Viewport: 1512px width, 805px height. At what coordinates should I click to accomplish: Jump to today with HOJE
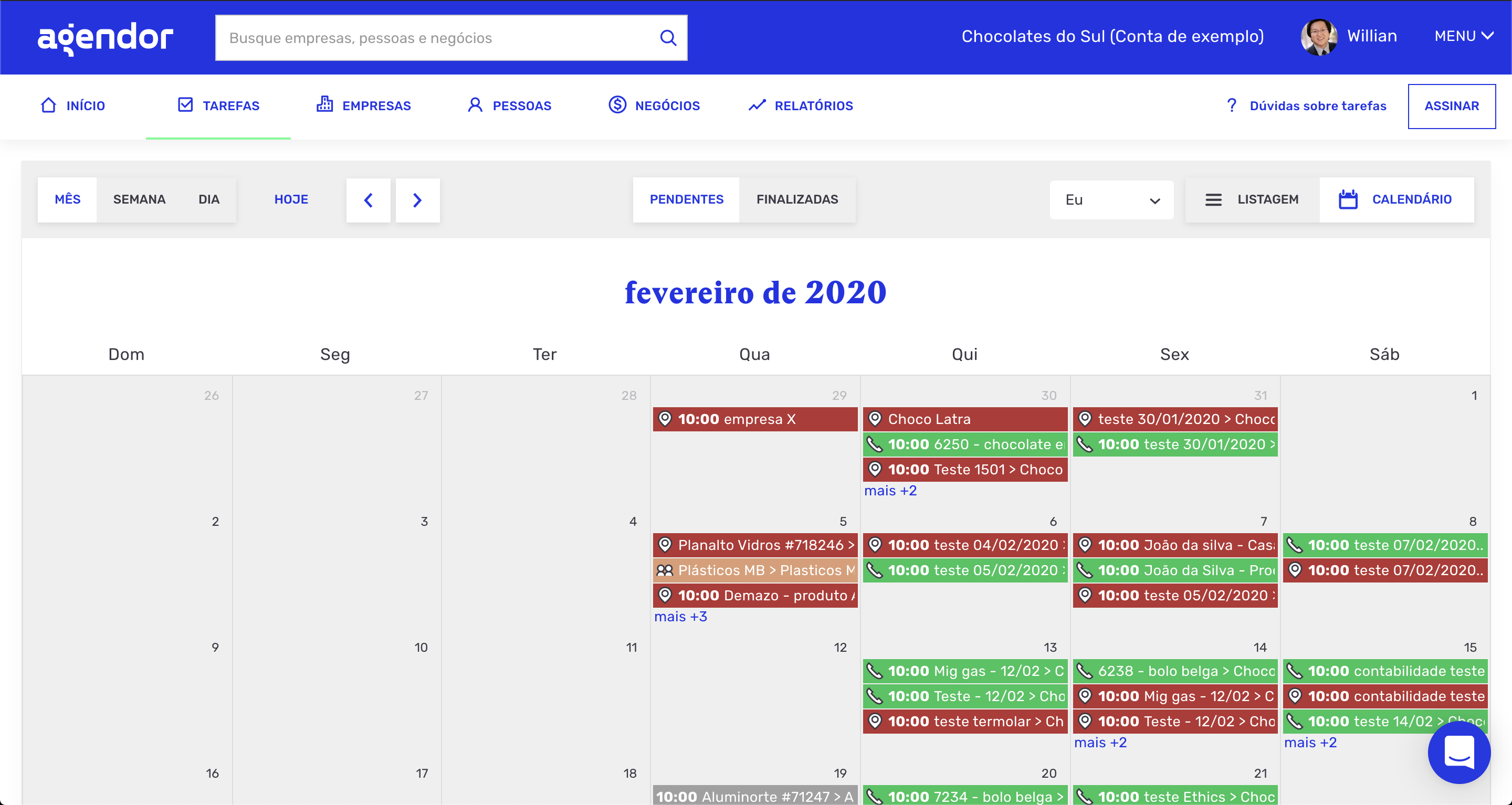point(291,199)
